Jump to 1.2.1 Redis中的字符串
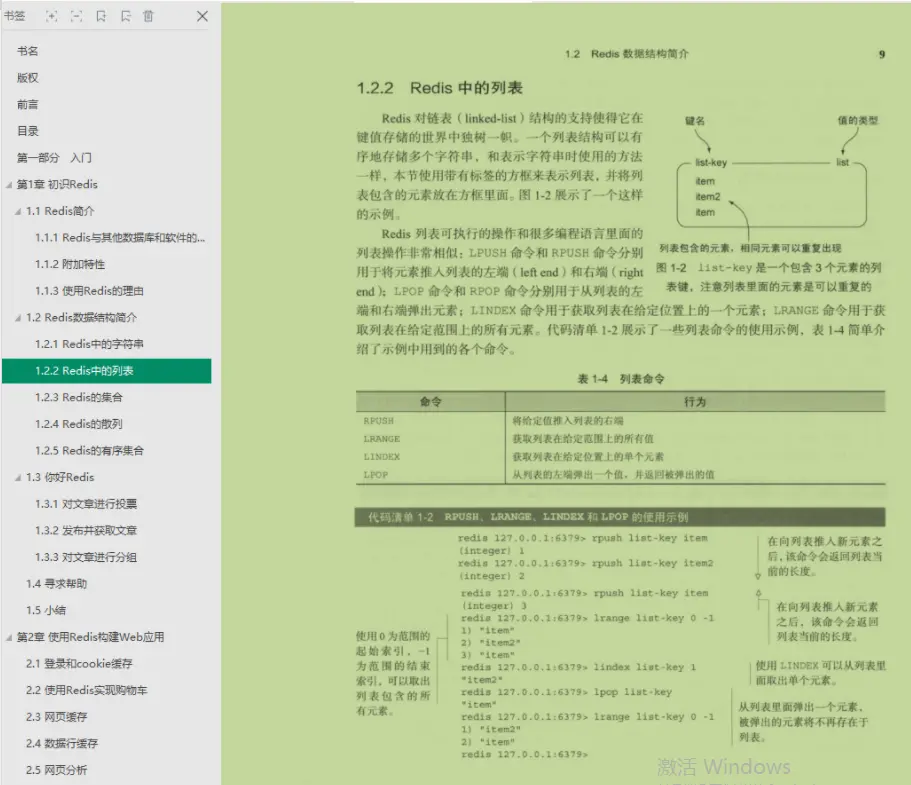The image size is (911, 785). click(89, 344)
